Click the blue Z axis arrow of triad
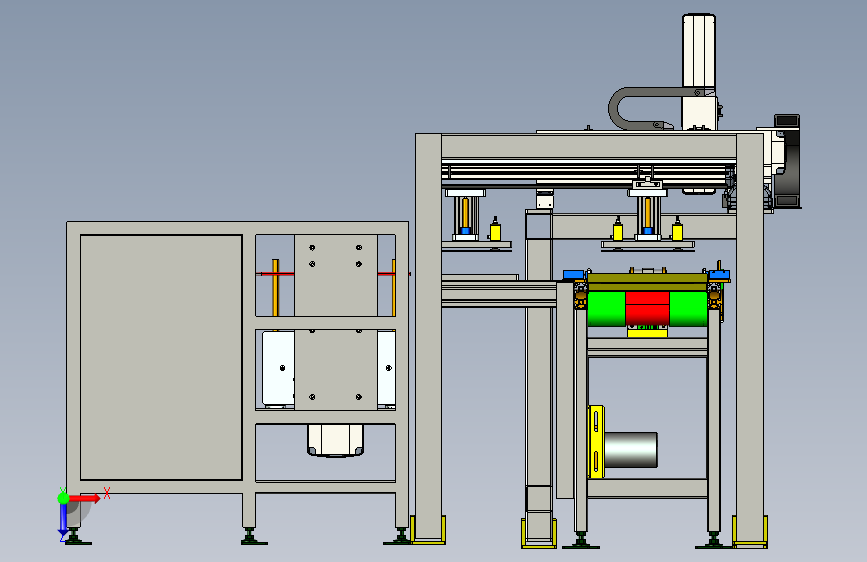 pyautogui.click(x=63, y=520)
